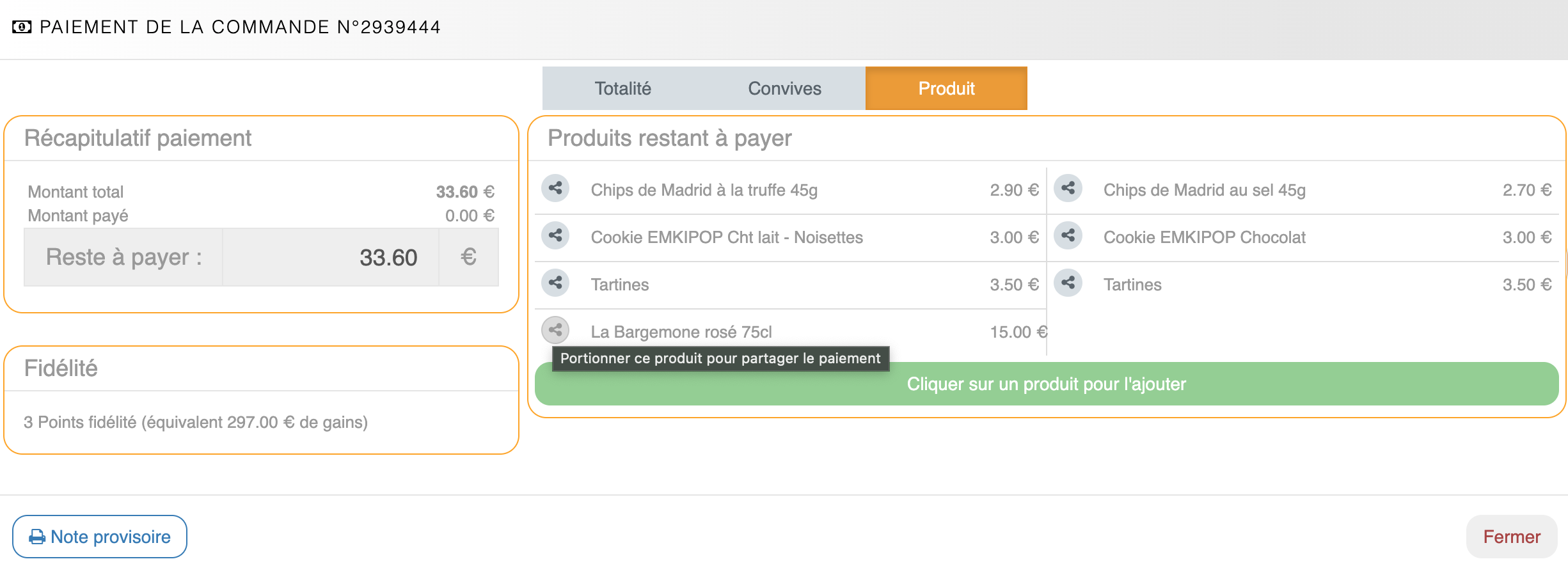Portion La Bargemone rosé share icon
The height and width of the screenshot is (566, 1568).
click(555, 330)
